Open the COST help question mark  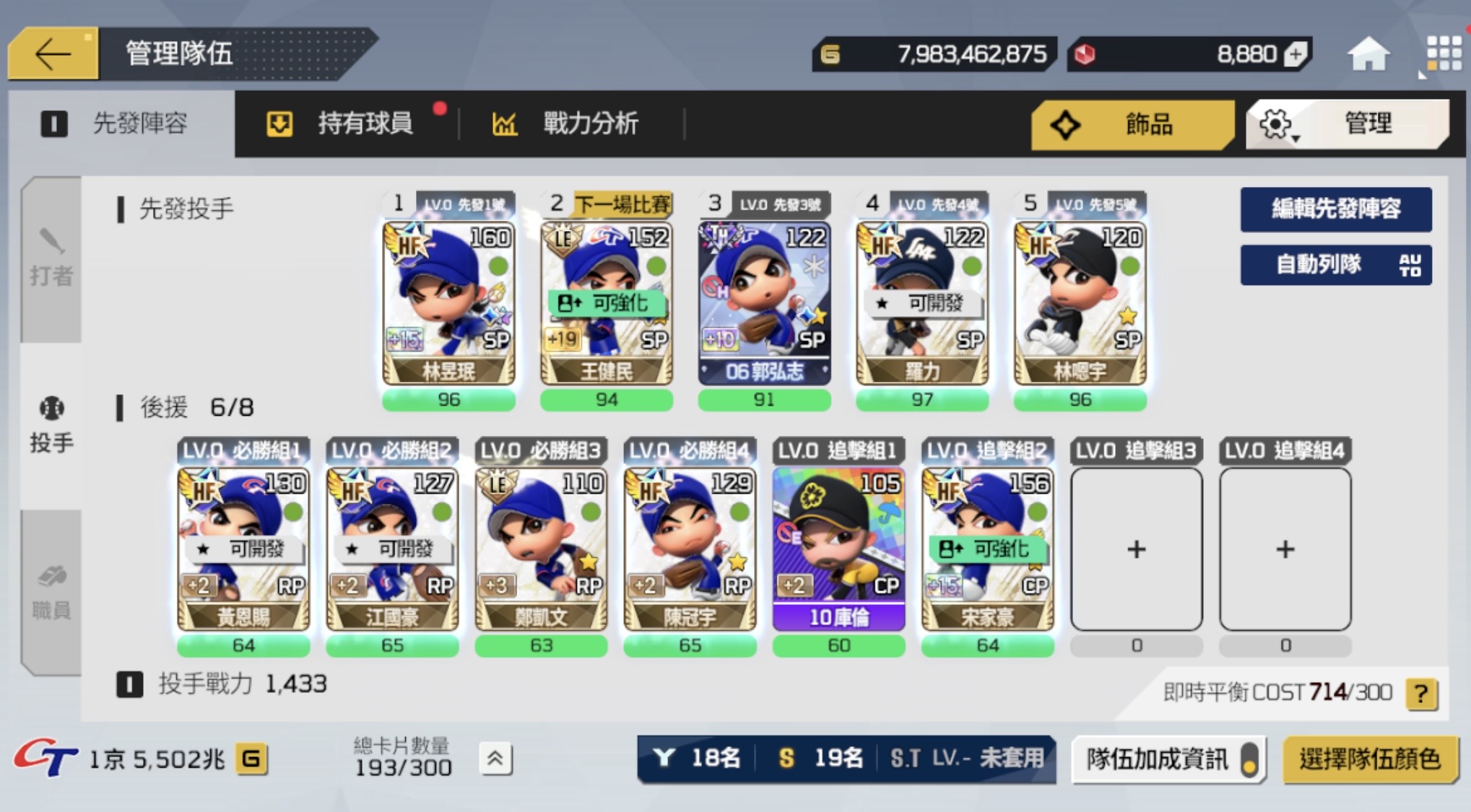tap(1421, 694)
